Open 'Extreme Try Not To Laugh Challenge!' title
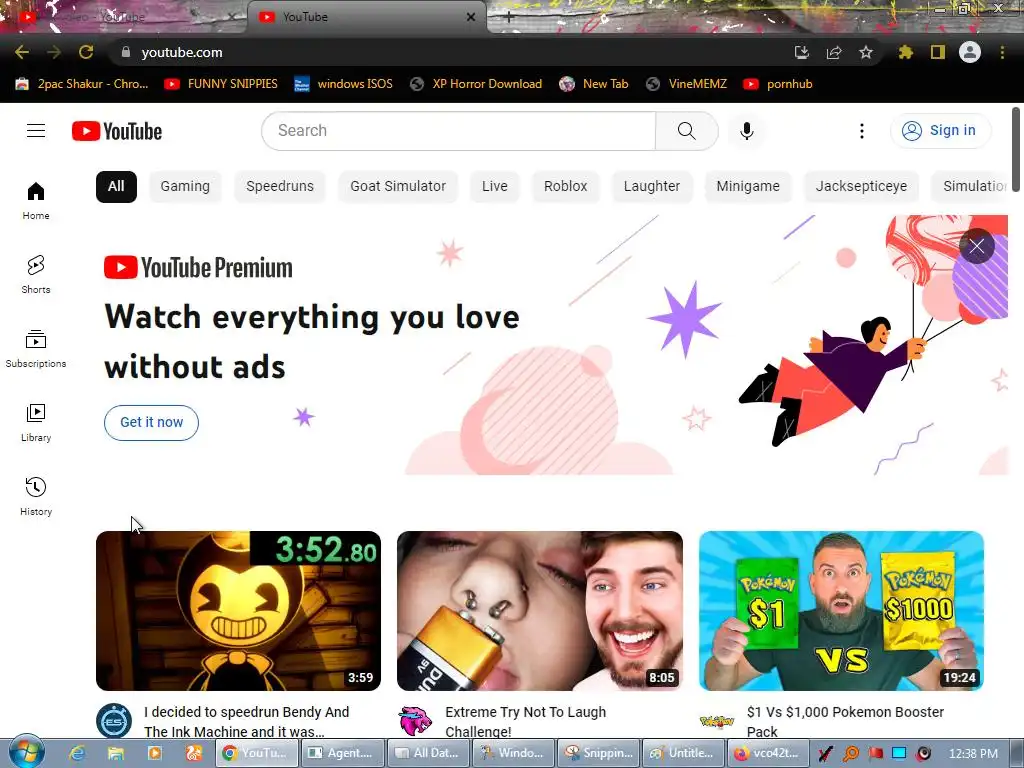This screenshot has height=768, width=1024. pos(526,722)
